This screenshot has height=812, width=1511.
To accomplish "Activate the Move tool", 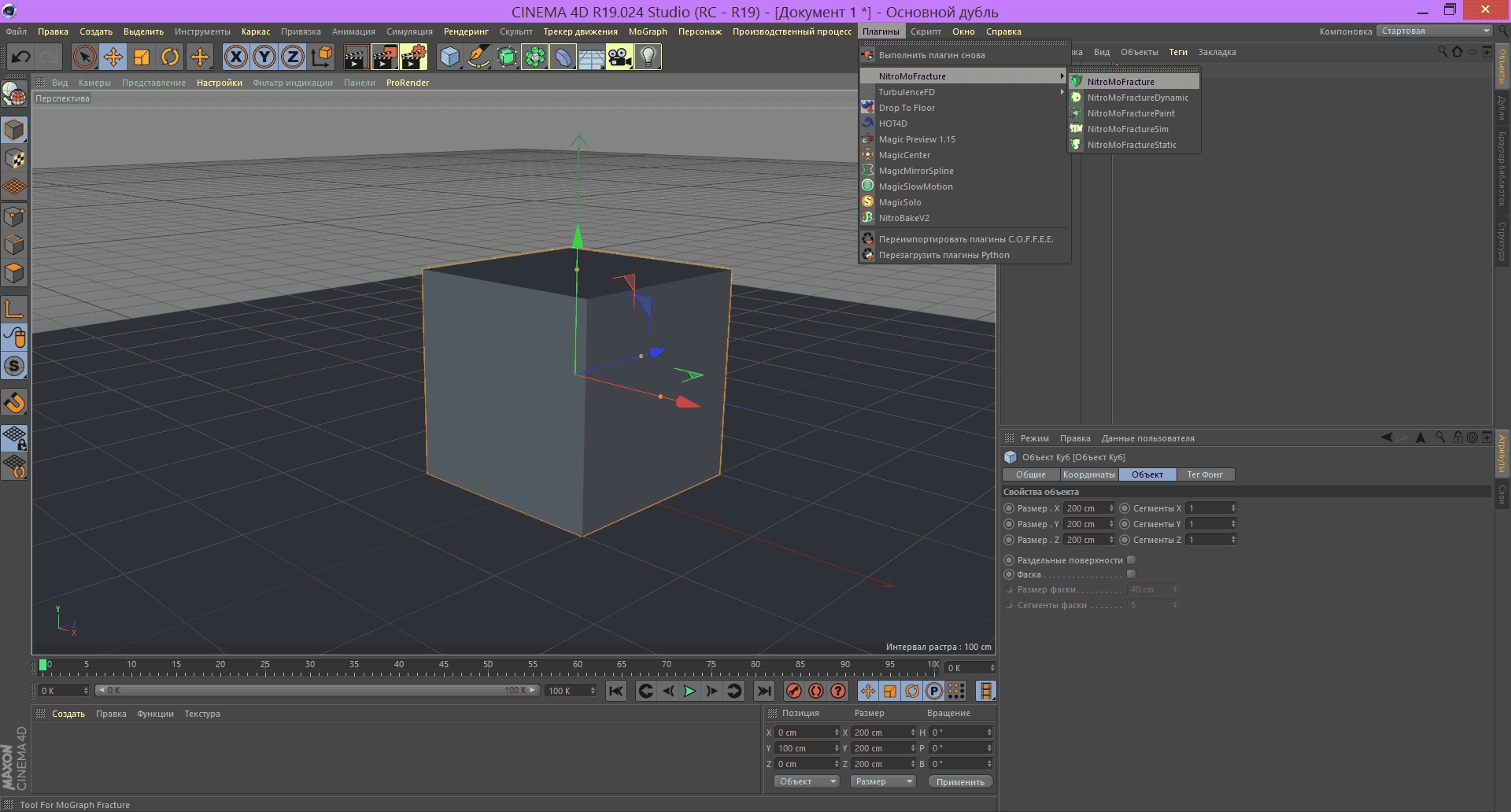I will (113, 57).
